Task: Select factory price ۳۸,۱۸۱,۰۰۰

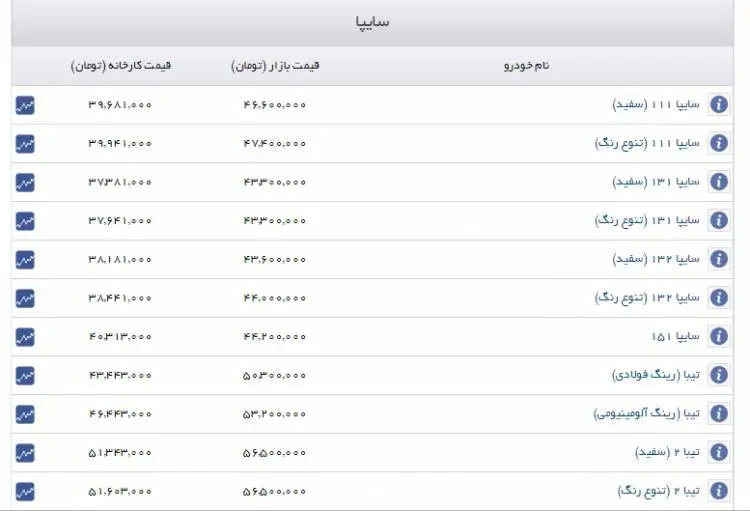Action: click(x=120, y=260)
